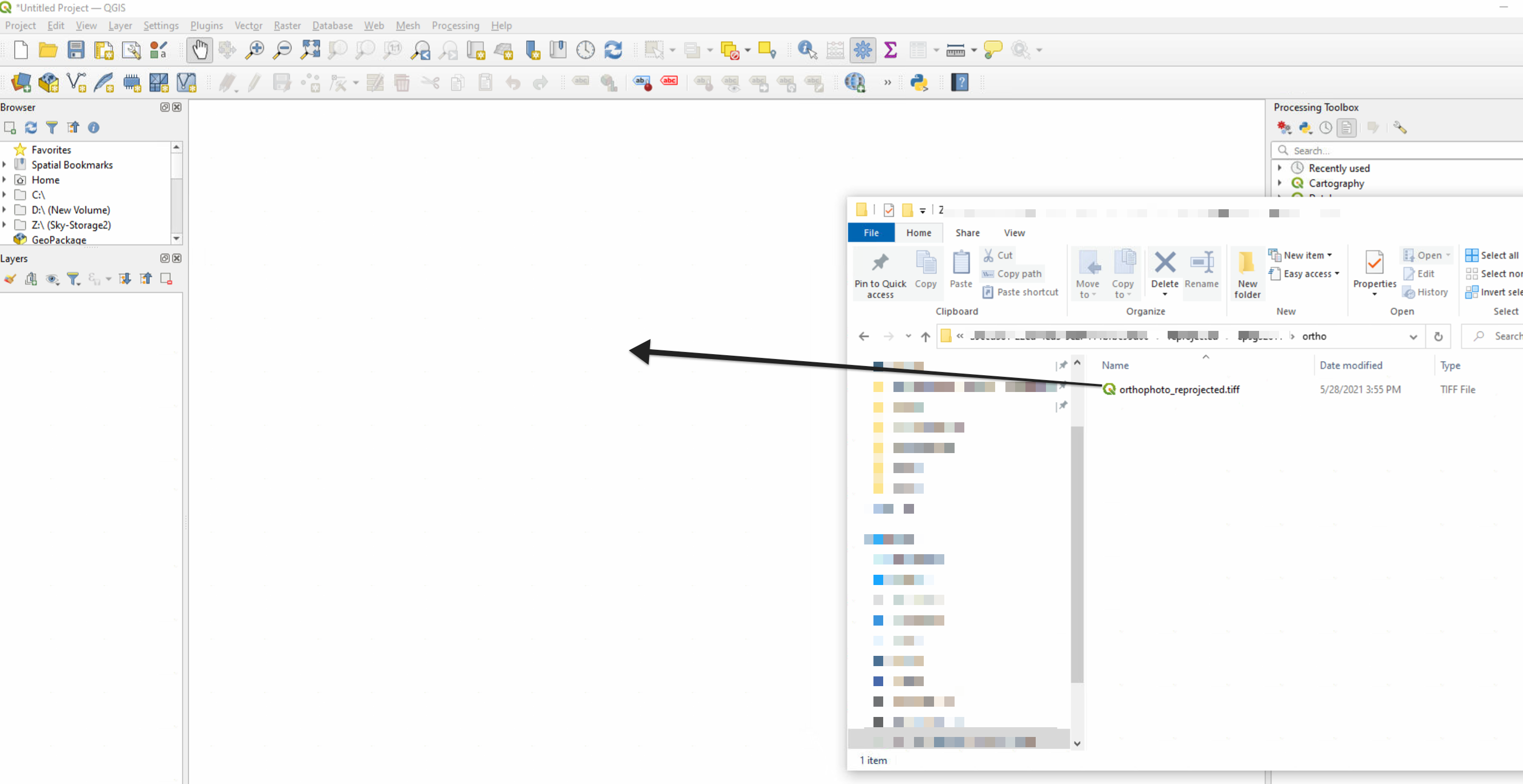The image size is (1523, 784).
Task: Refresh the Browser panel
Action: (x=31, y=128)
